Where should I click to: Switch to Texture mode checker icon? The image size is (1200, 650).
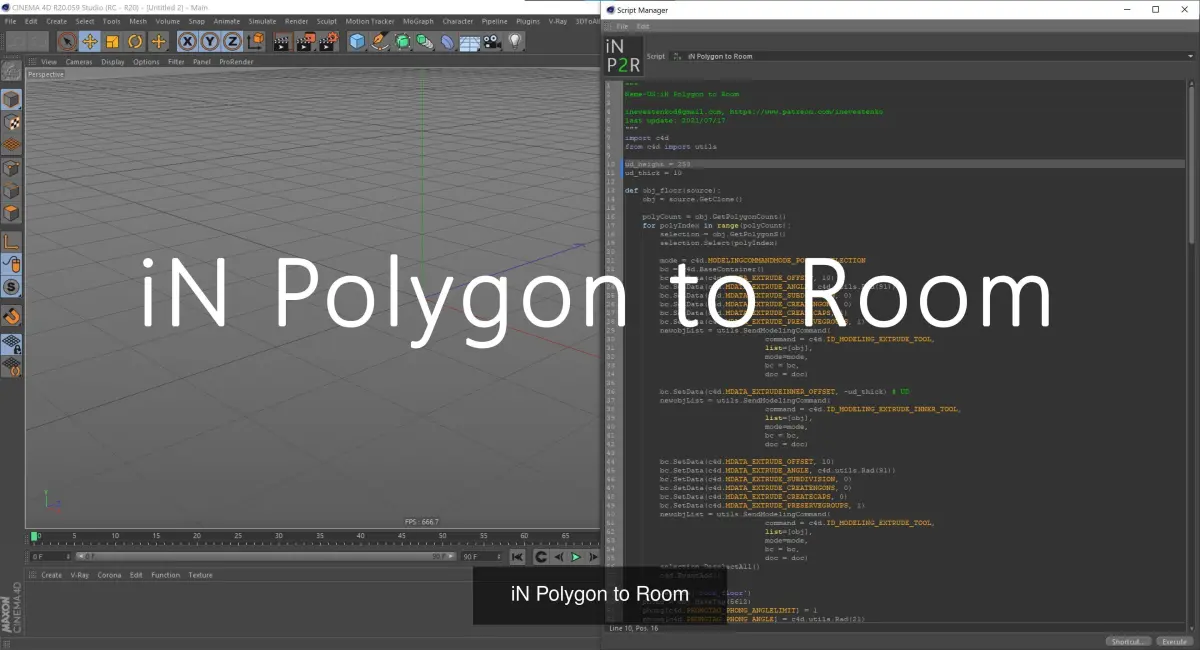(x=11, y=122)
